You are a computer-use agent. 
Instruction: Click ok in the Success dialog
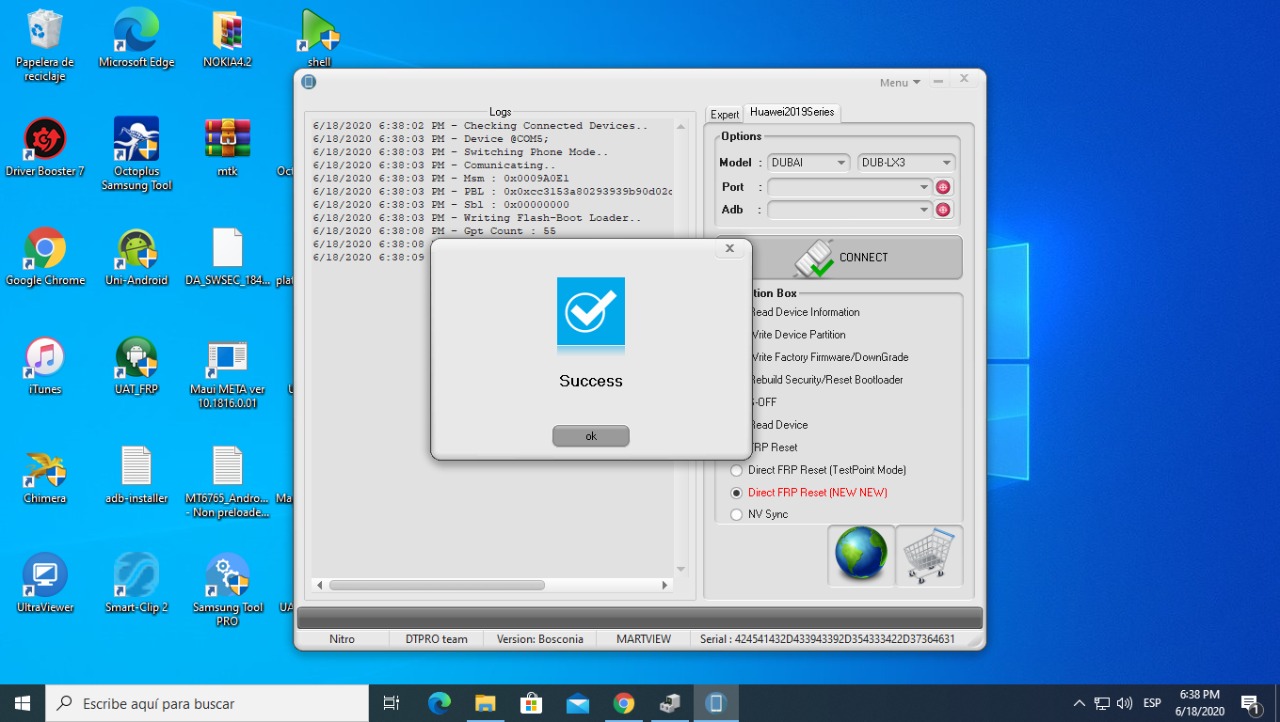(591, 436)
